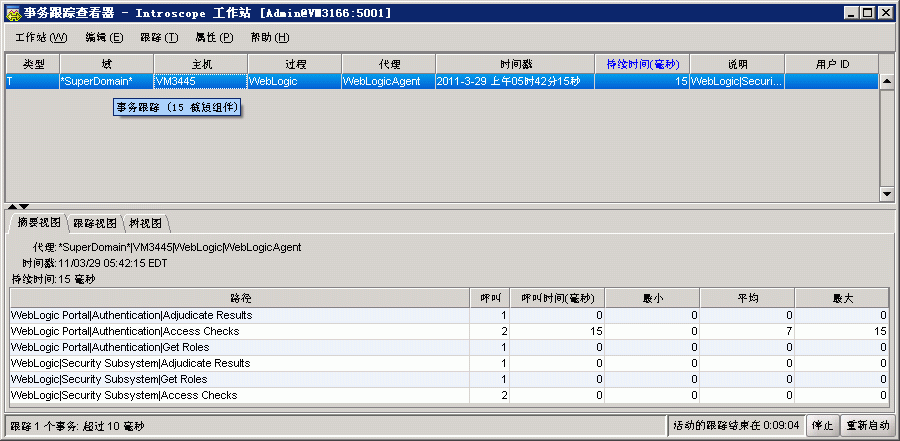This screenshot has height=441, width=900.
Task: Select WebLogic|Security Subsystem|Get Roles row
Action: pyautogui.click(x=449, y=379)
